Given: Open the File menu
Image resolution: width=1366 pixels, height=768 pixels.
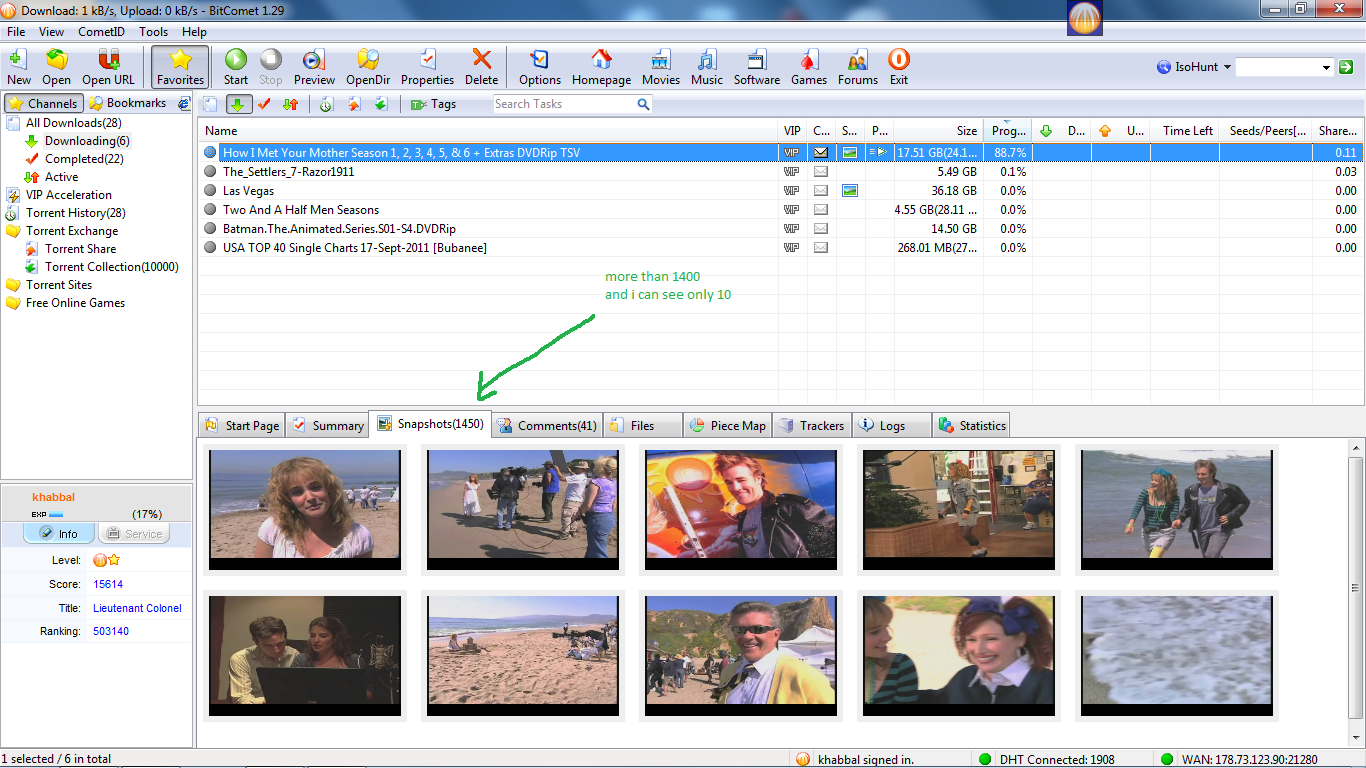Looking at the screenshot, I should (16, 32).
